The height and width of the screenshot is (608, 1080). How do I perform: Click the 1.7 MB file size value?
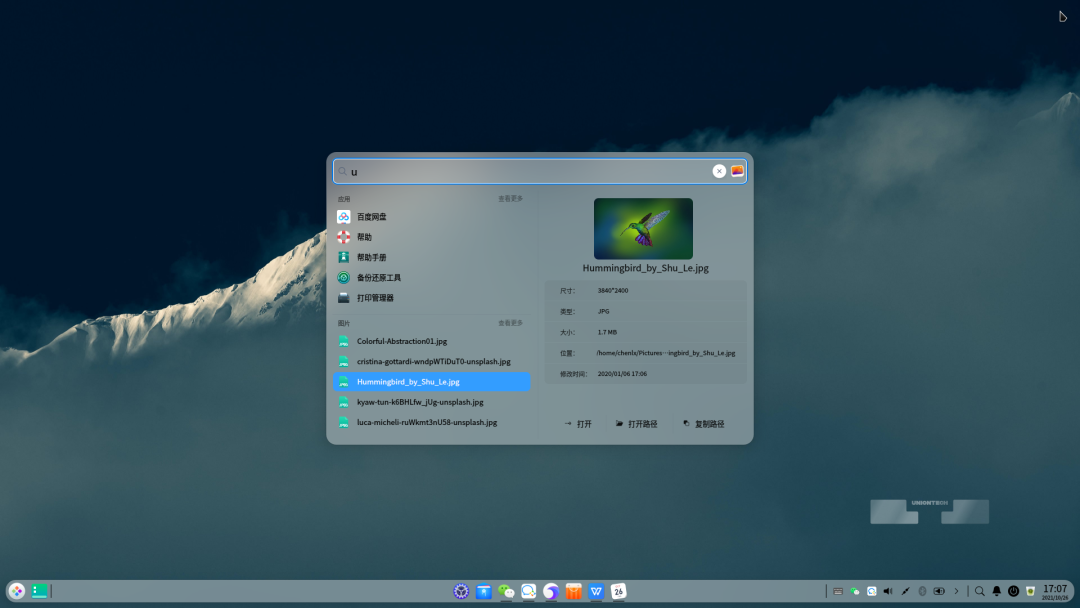[x=608, y=332]
